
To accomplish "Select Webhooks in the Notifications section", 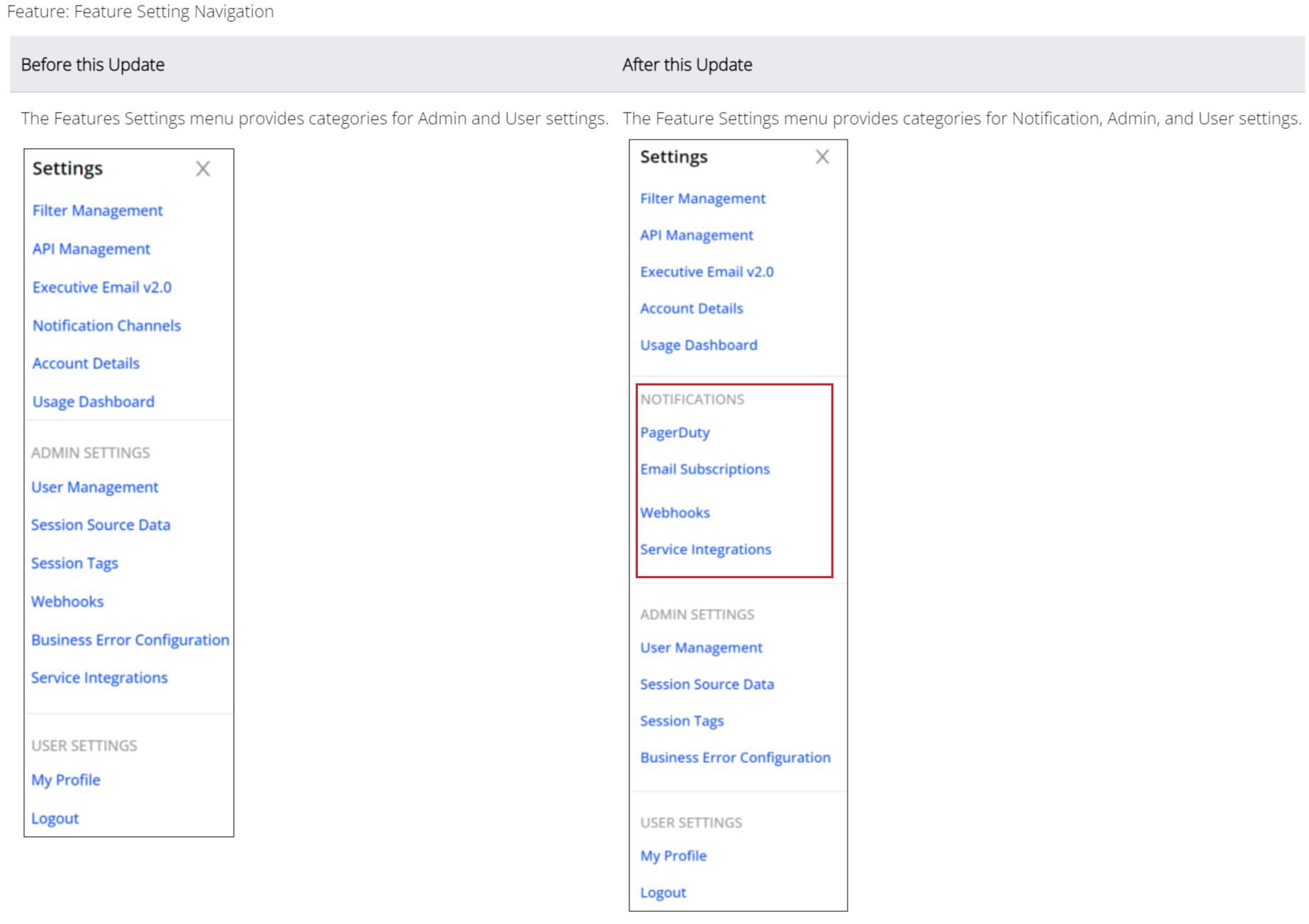I will pos(675,512).
